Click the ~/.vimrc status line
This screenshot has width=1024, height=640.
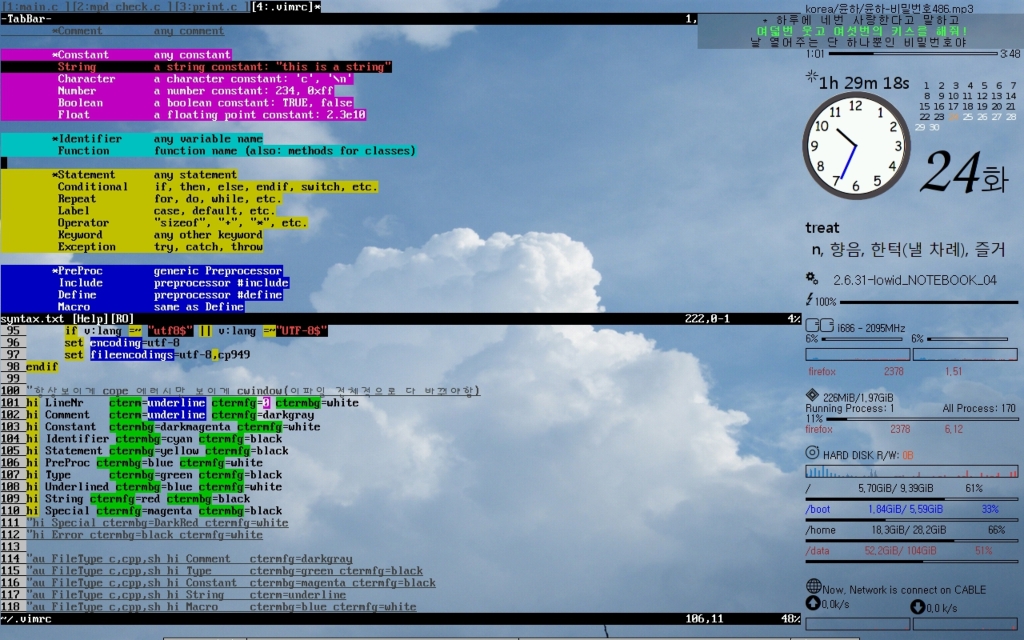(x=400, y=618)
